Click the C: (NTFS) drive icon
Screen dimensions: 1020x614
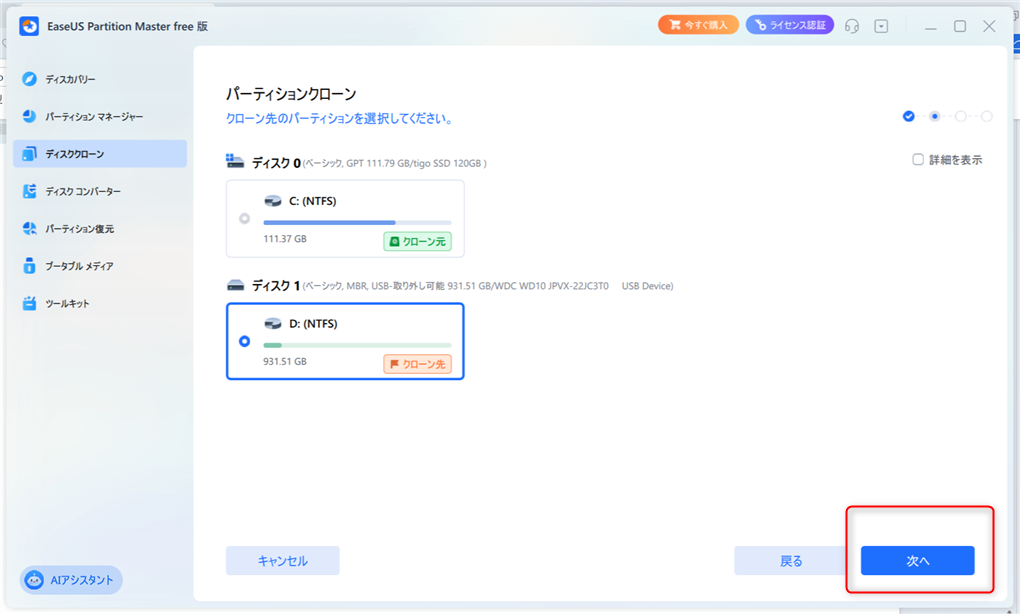click(x=273, y=201)
